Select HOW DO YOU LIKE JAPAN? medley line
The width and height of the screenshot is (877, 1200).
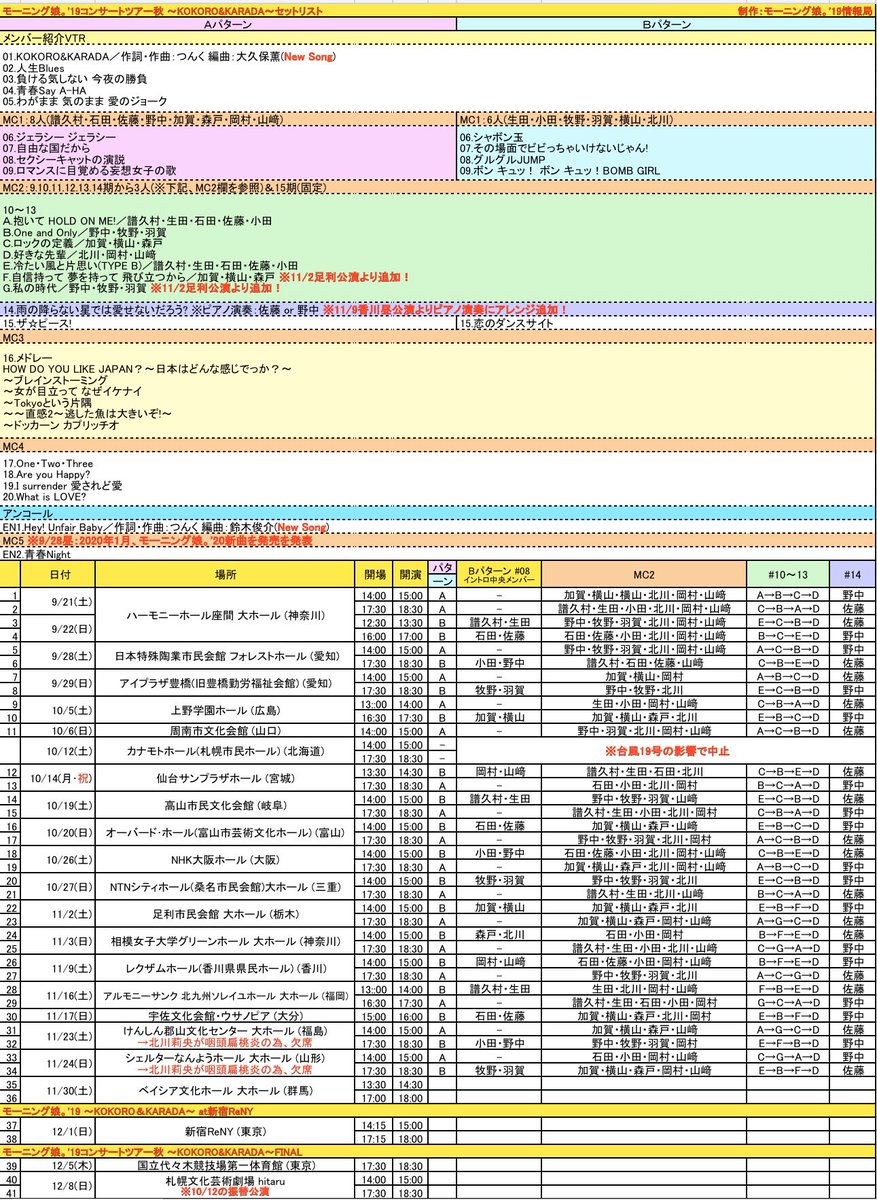(x=147, y=370)
